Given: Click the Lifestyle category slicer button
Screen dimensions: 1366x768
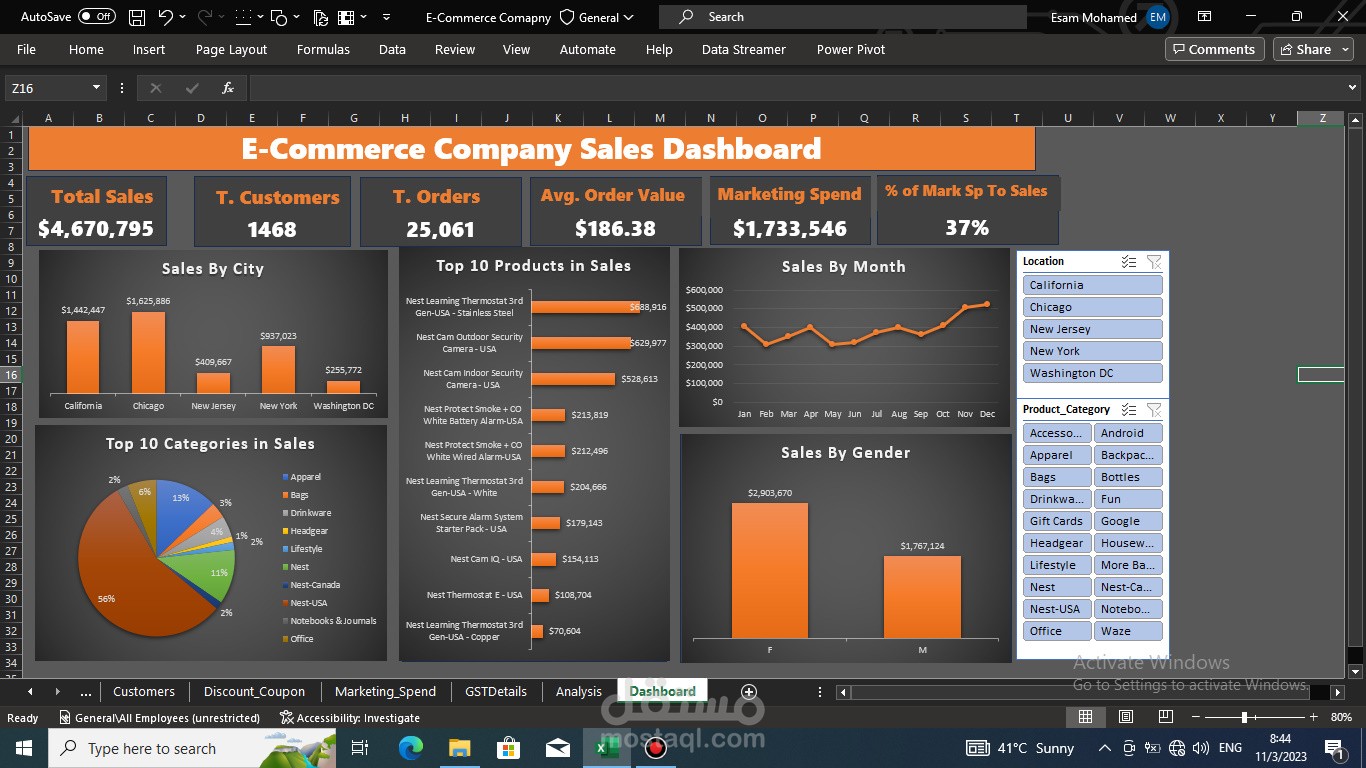Looking at the screenshot, I should [1057, 565].
